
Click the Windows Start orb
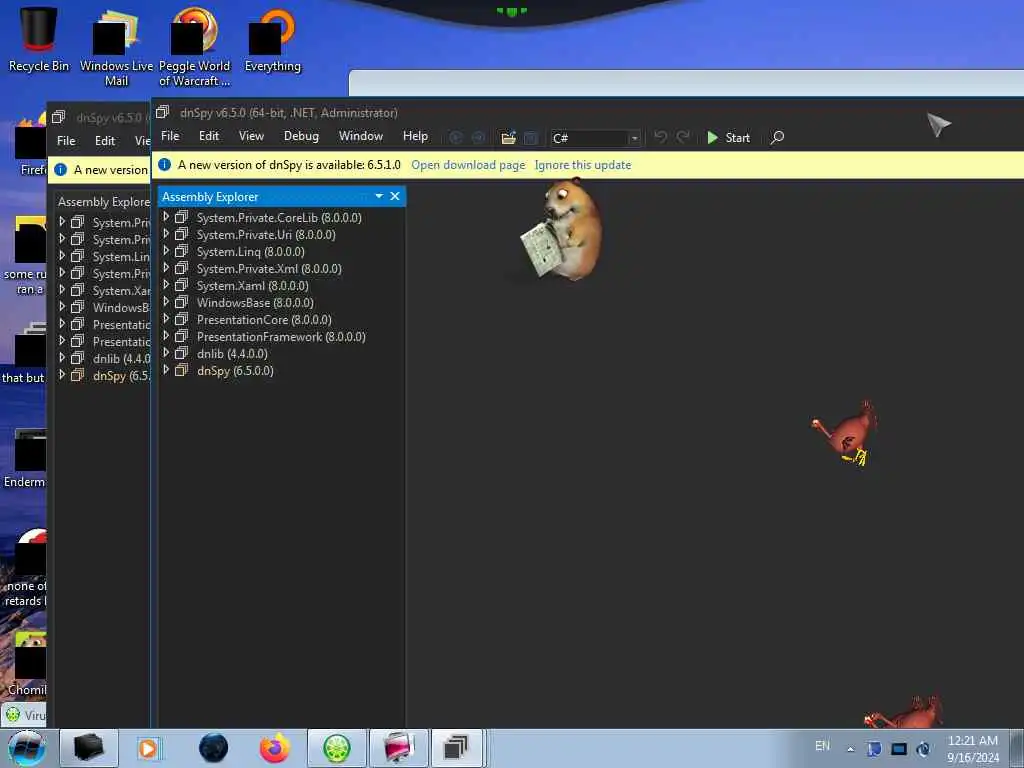(26, 748)
